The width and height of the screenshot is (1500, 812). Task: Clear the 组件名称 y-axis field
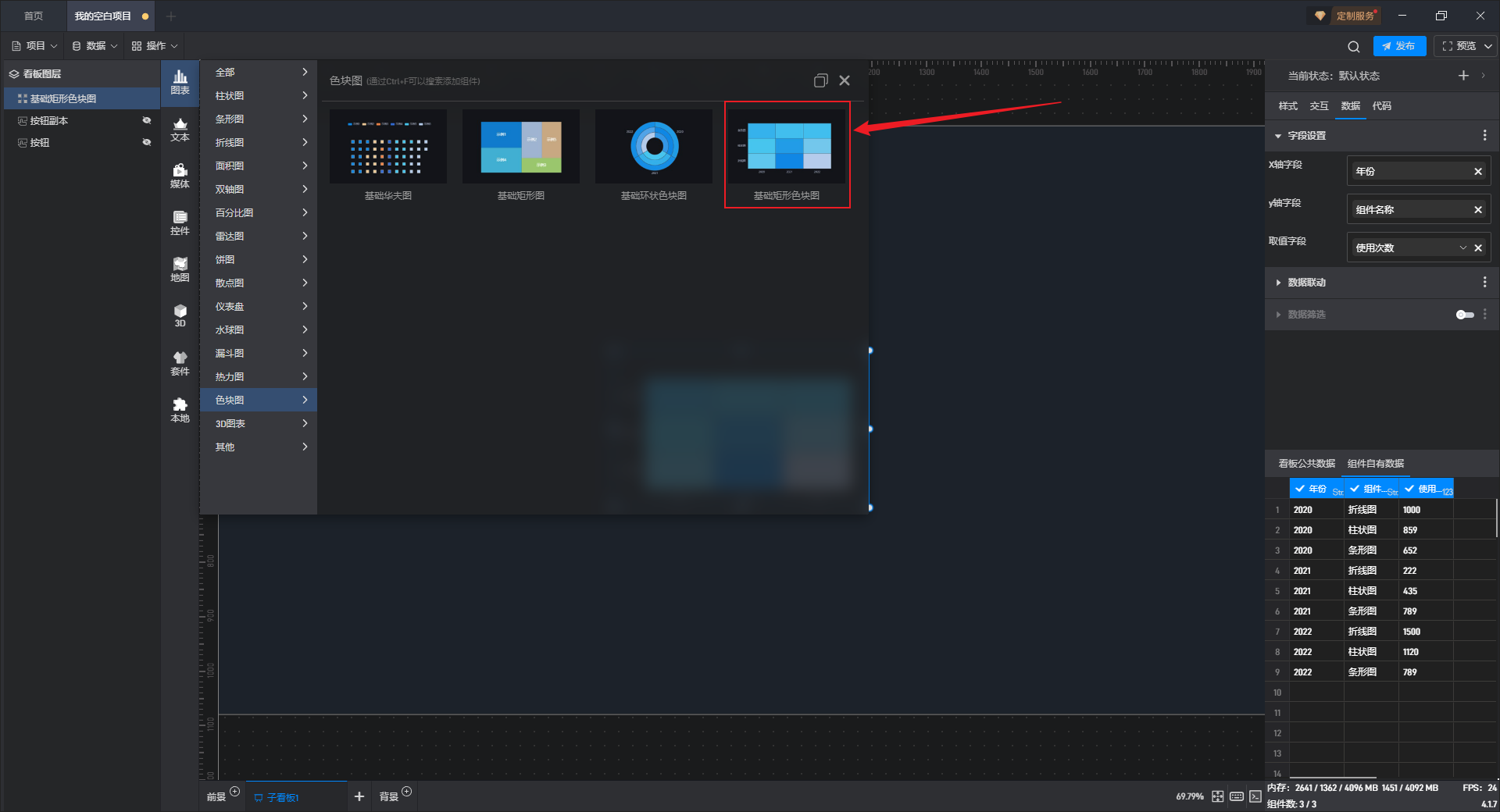[1478, 210]
